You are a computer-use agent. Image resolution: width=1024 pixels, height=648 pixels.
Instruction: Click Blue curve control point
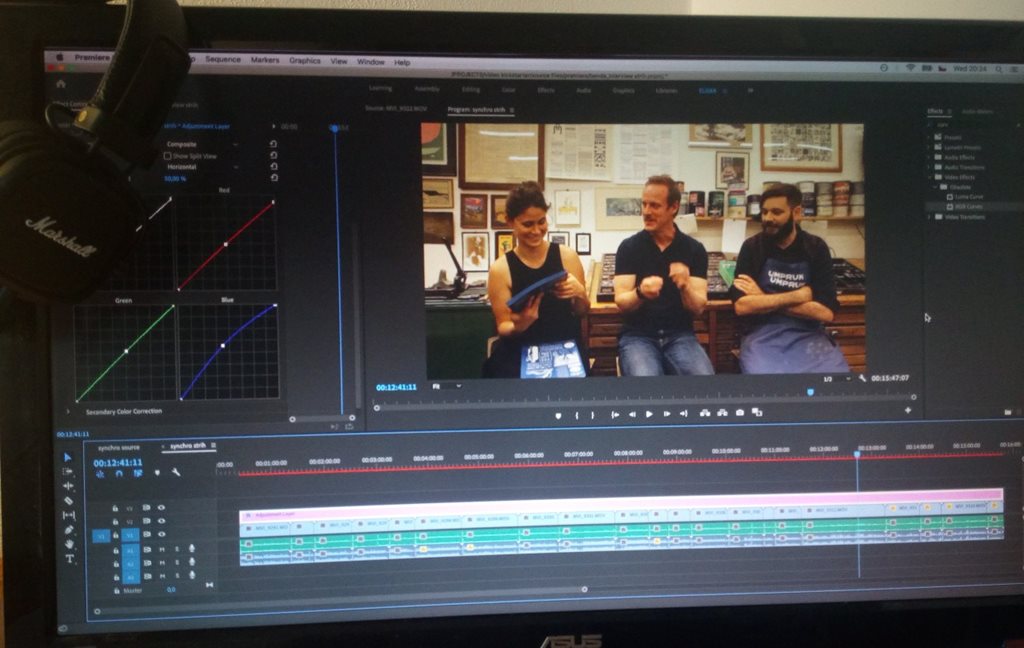coord(223,345)
